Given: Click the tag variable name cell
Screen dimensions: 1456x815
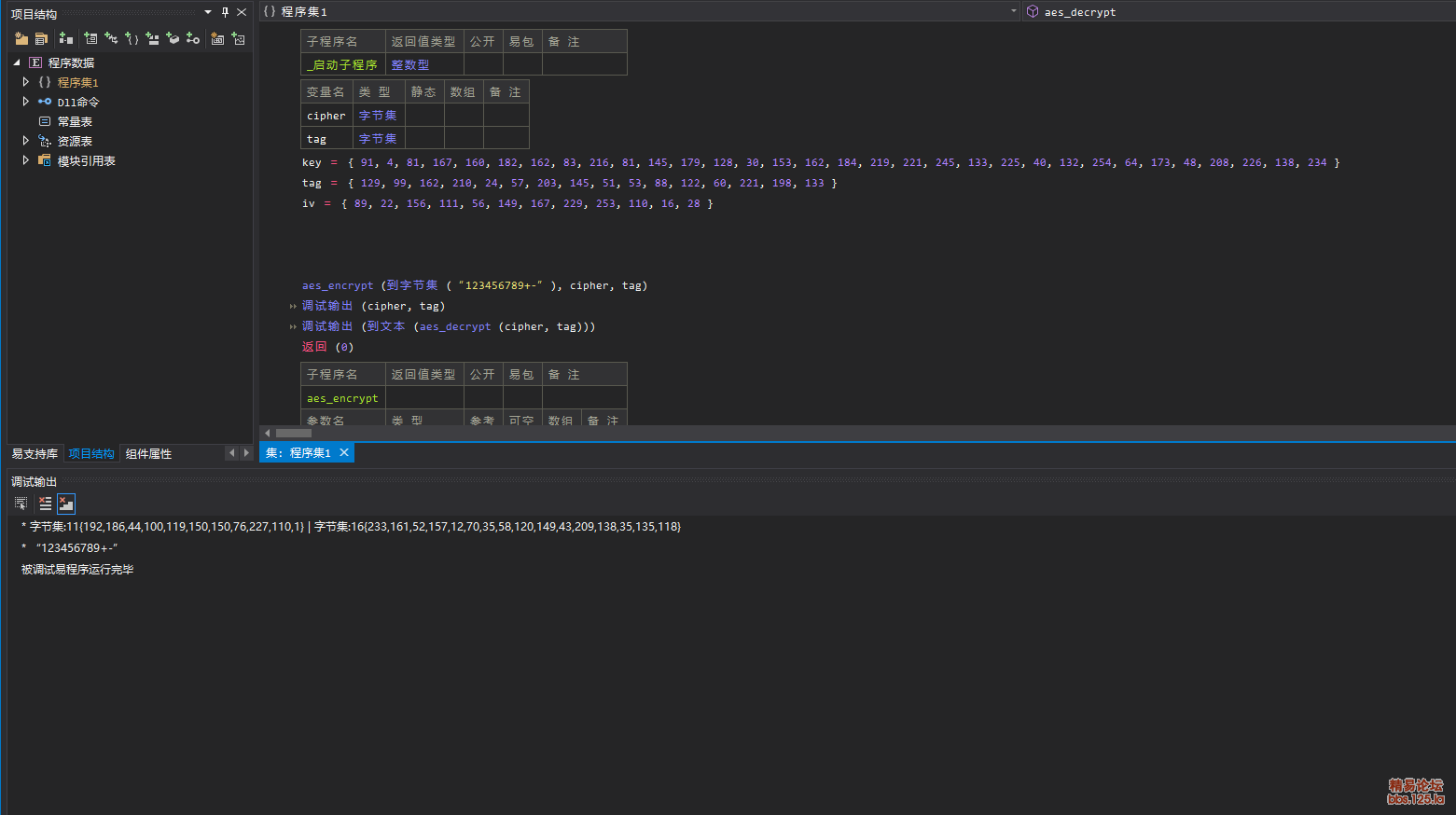Looking at the screenshot, I should tap(326, 139).
